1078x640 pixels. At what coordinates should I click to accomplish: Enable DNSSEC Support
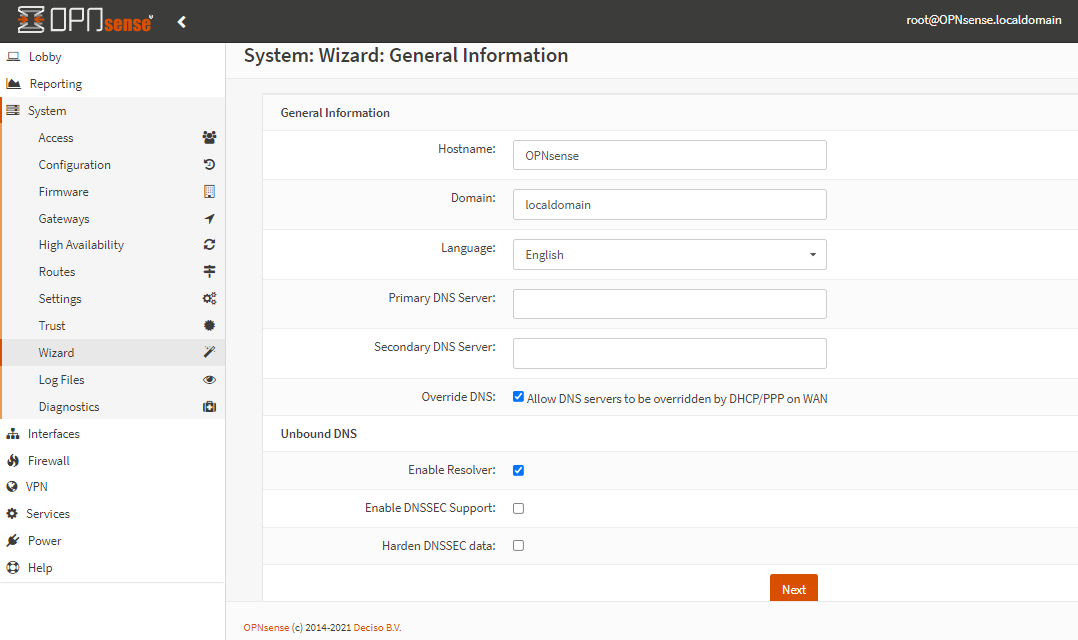tap(518, 508)
